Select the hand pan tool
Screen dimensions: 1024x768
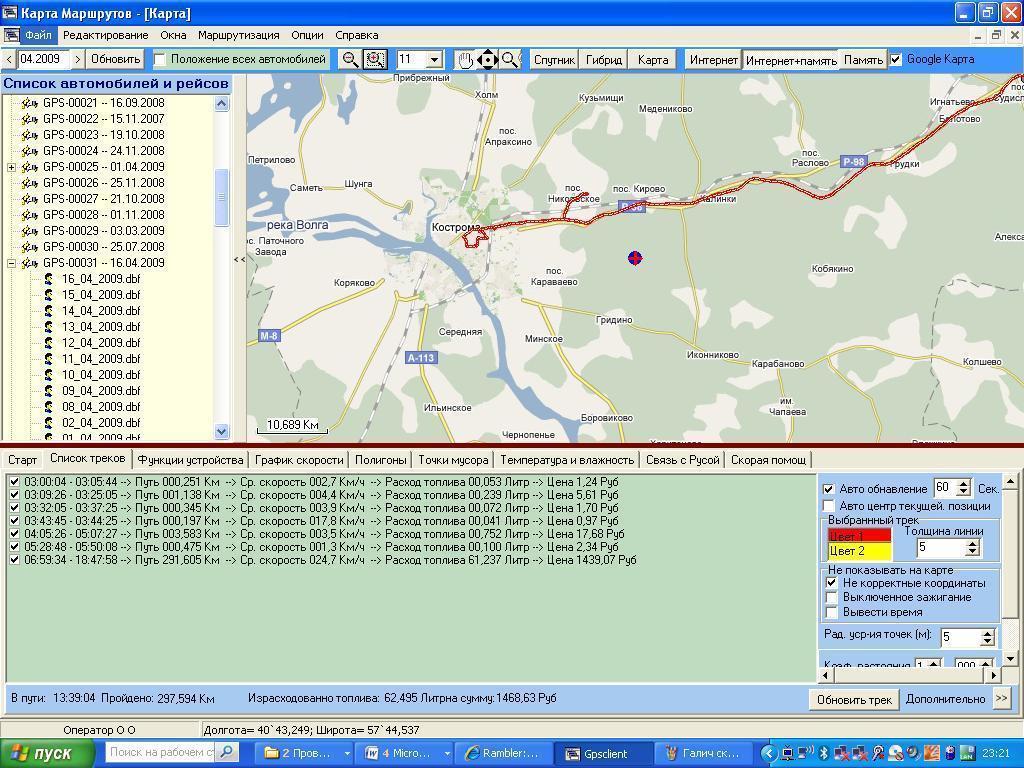(x=465, y=60)
